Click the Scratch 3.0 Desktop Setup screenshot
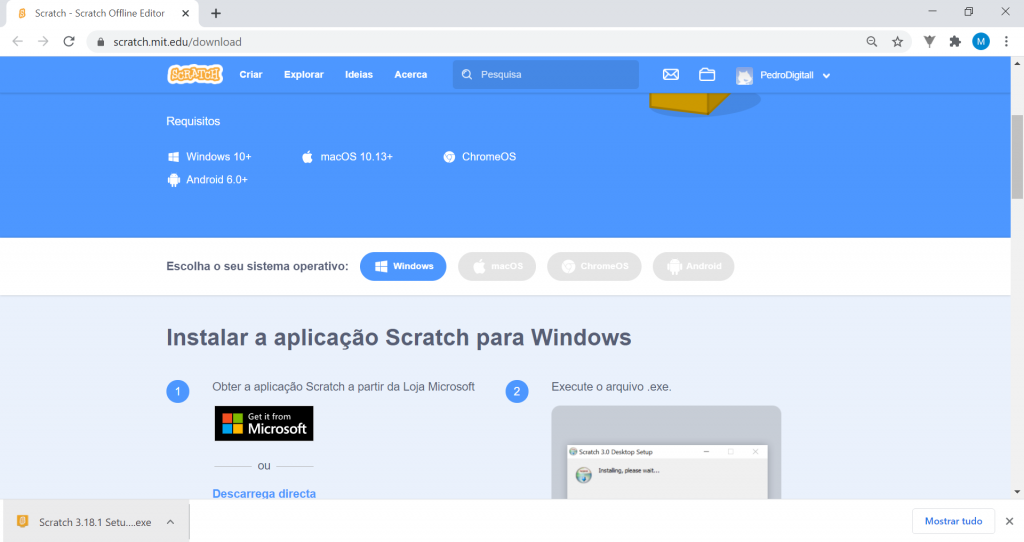This screenshot has width=1024, height=542. (x=666, y=453)
